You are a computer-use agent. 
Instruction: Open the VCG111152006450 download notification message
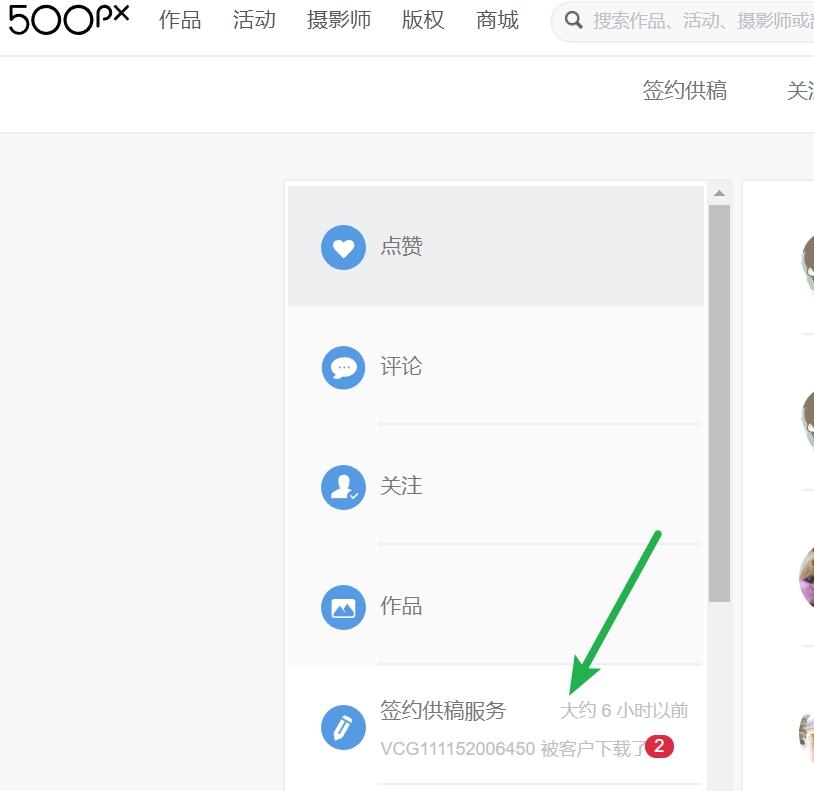point(512,748)
